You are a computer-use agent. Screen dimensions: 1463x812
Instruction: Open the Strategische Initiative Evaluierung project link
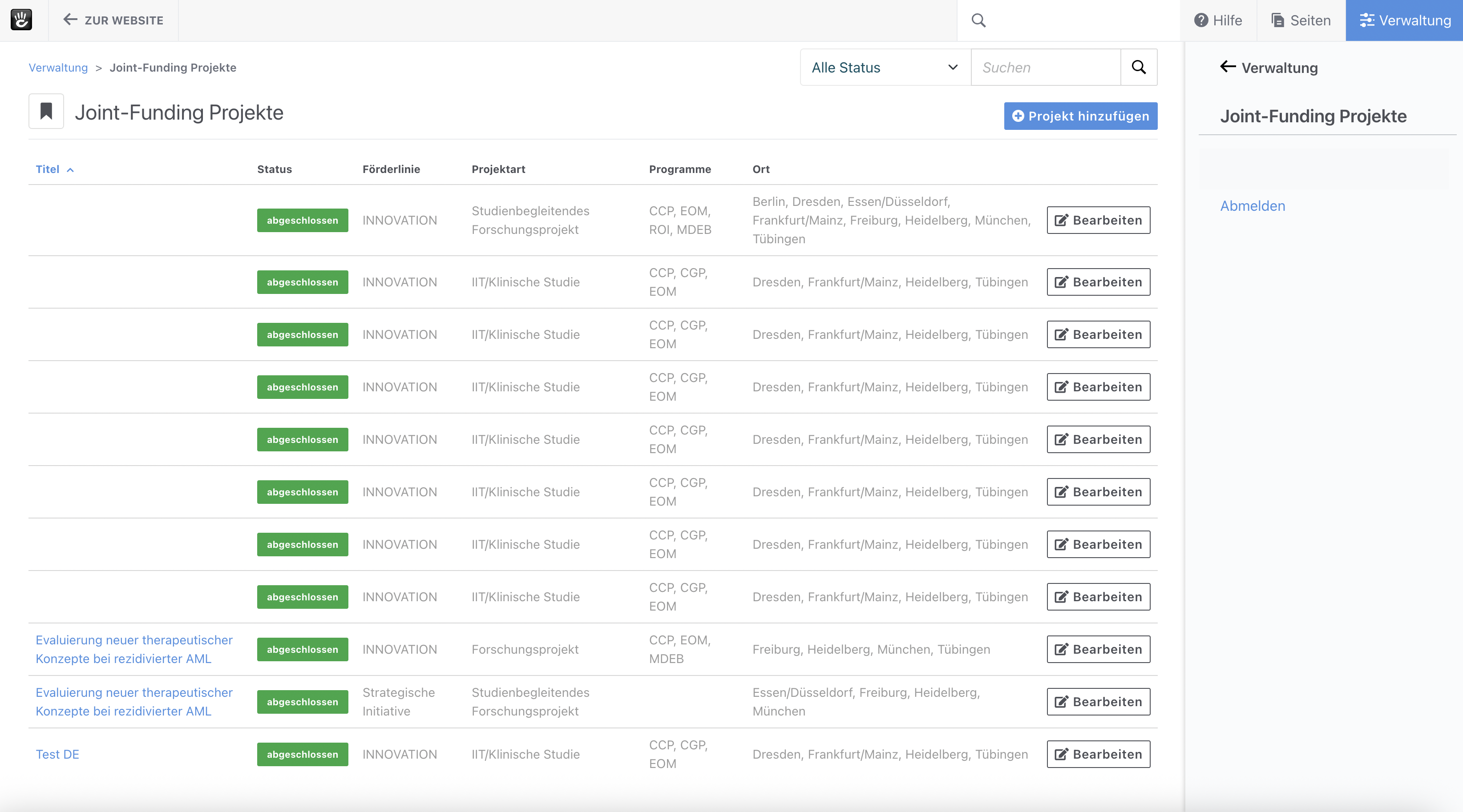(134, 702)
